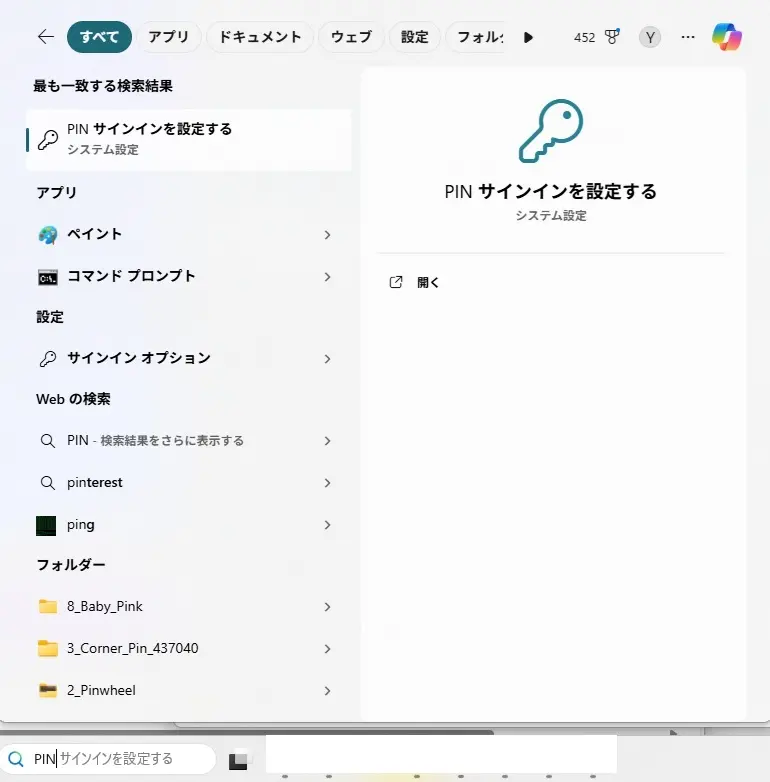Click the ペイント palette icon

pyautogui.click(x=48, y=235)
